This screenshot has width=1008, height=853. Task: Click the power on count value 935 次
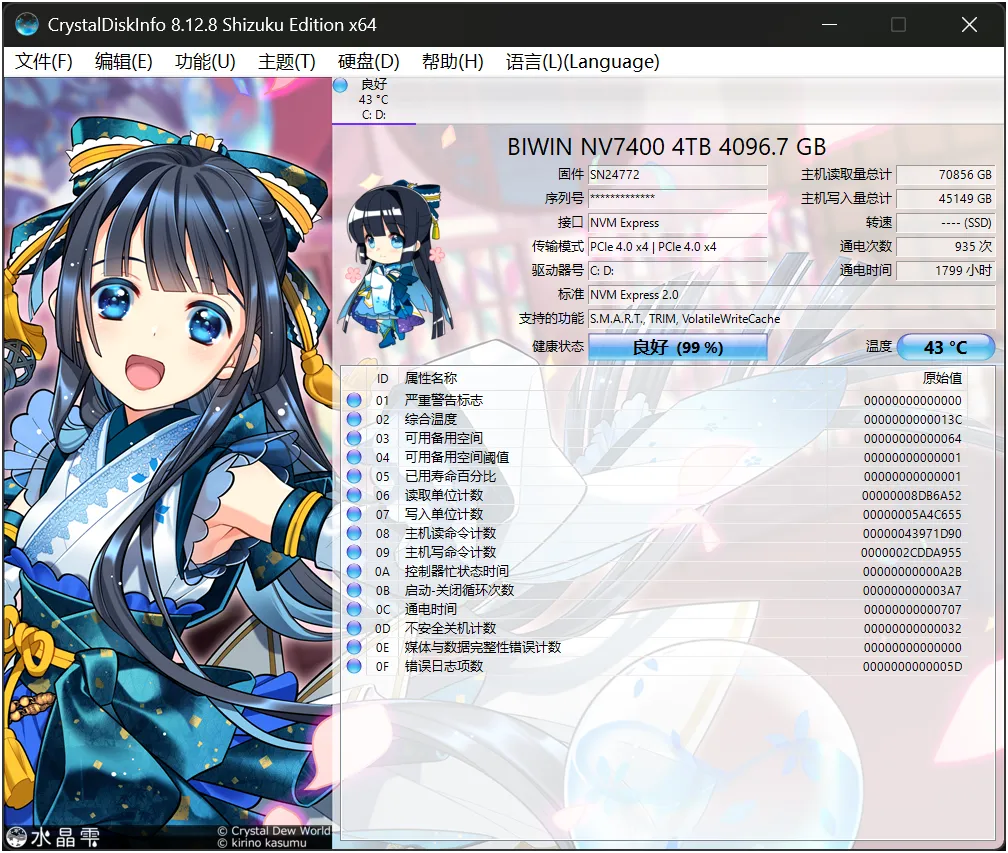coord(945,247)
